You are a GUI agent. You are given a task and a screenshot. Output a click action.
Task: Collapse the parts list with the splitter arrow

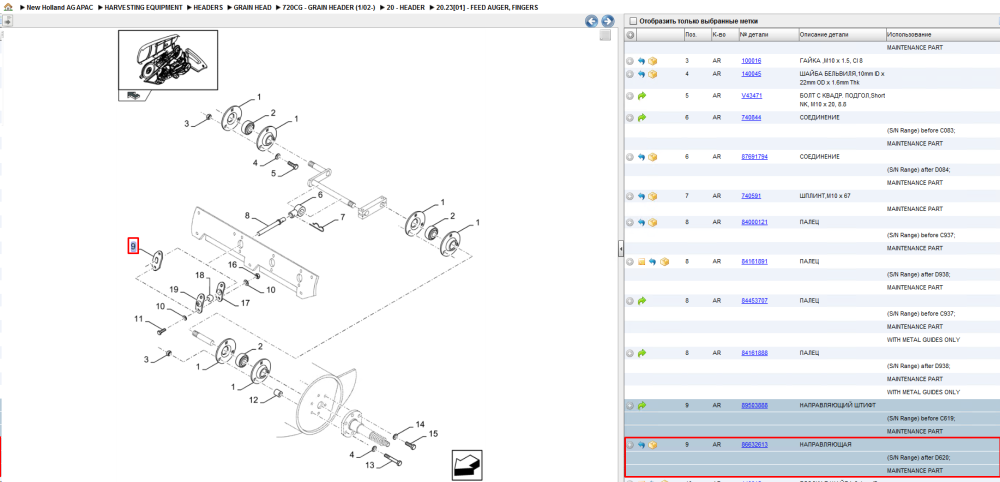coord(621,248)
